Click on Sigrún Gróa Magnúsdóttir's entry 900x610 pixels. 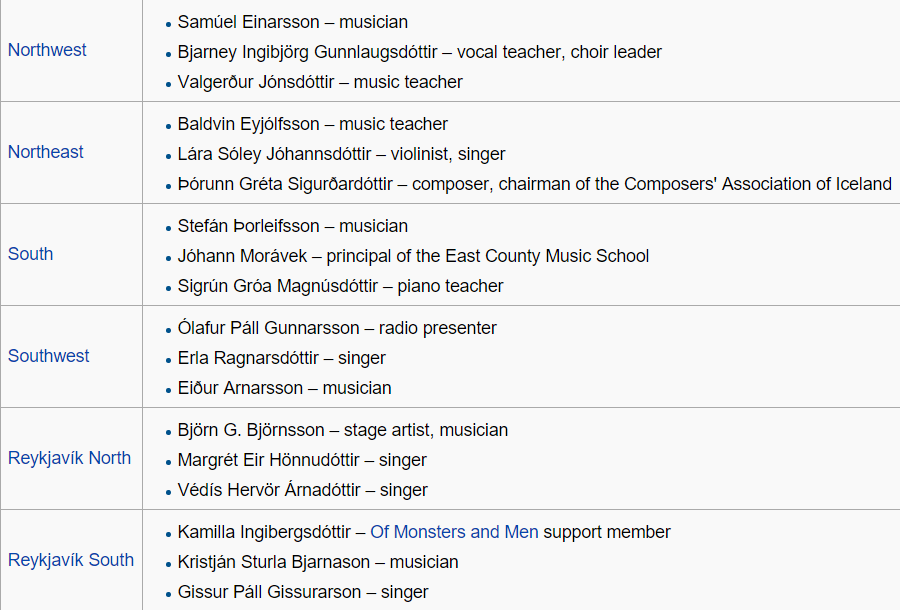278,286
